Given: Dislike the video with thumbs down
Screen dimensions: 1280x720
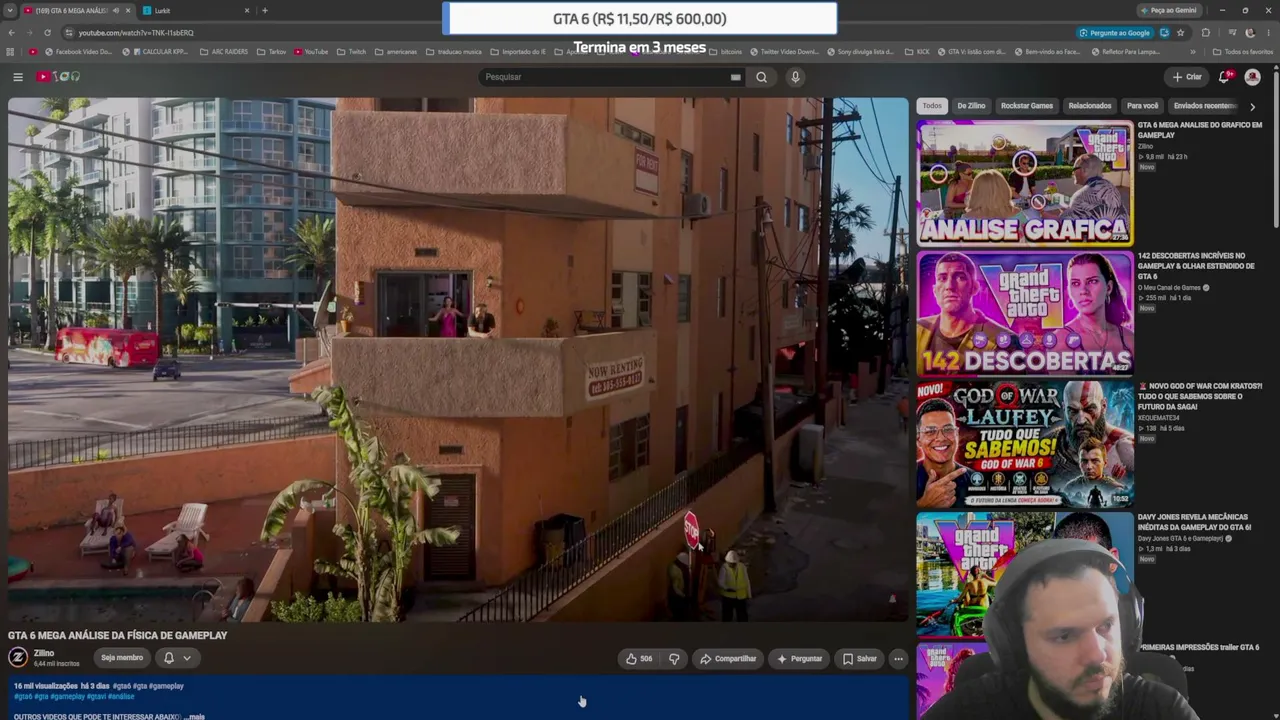Looking at the screenshot, I should (x=674, y=659).
